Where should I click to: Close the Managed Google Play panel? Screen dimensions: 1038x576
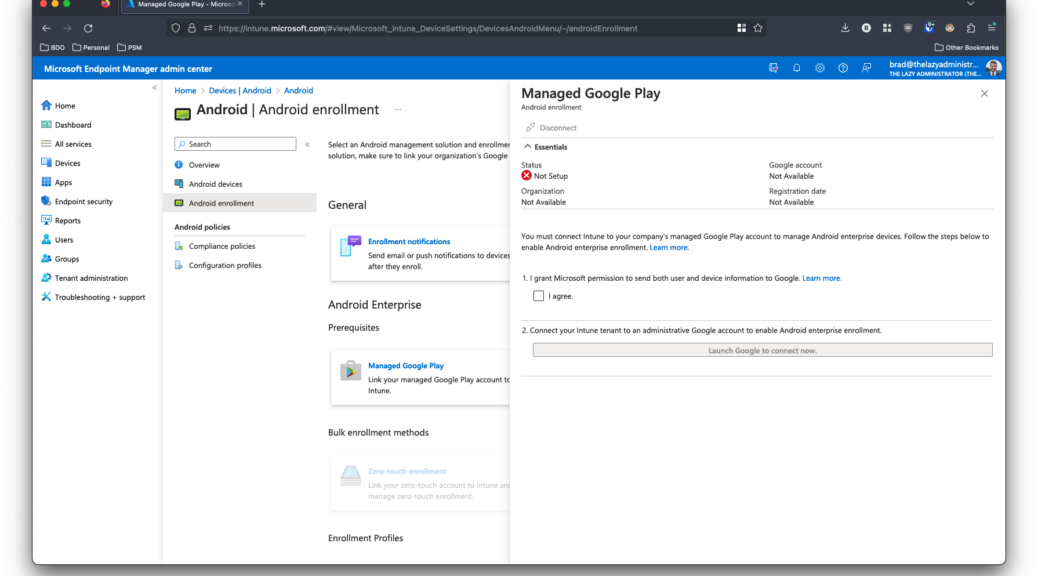984,93
